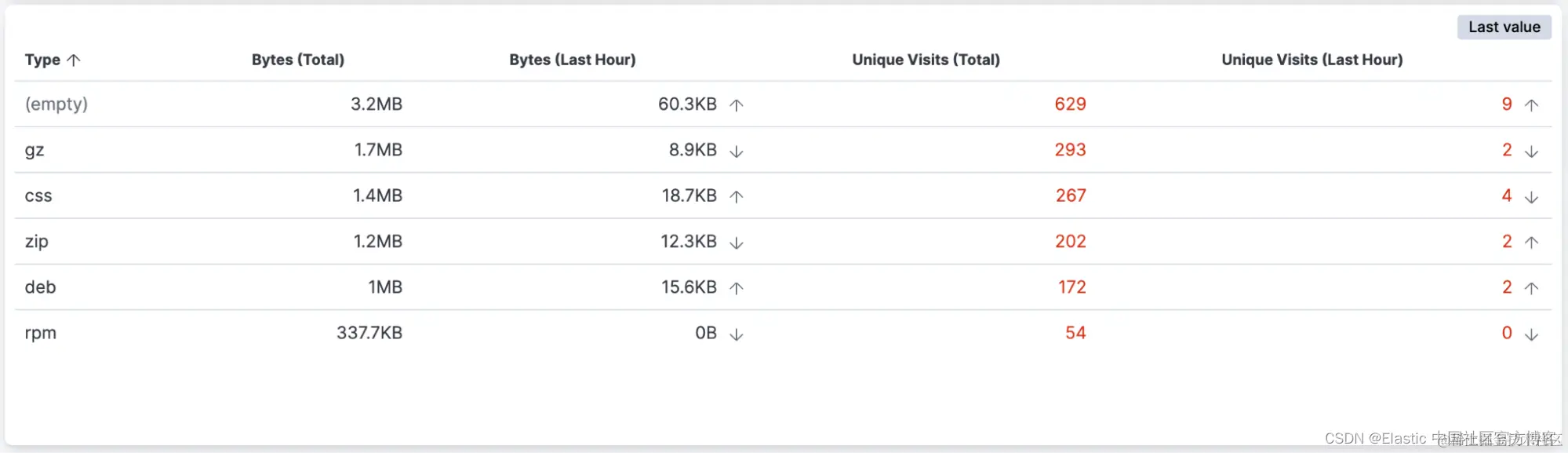Click up arrow next to 60.3KB
This screenshot has width=1568, height=453.
click(736, 104)
